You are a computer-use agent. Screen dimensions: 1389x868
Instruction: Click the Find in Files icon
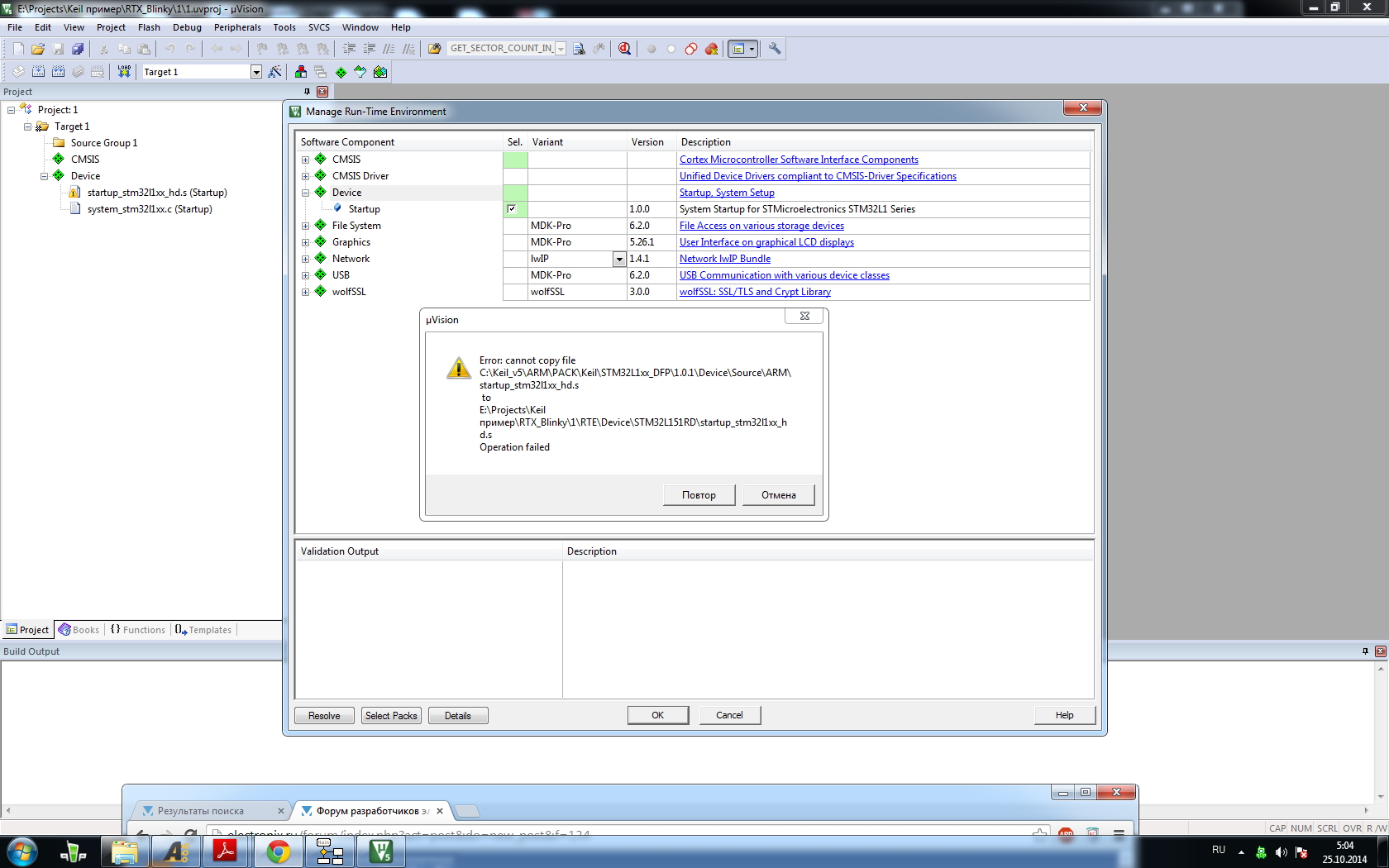pyautogui.click(x=579, y=49)
